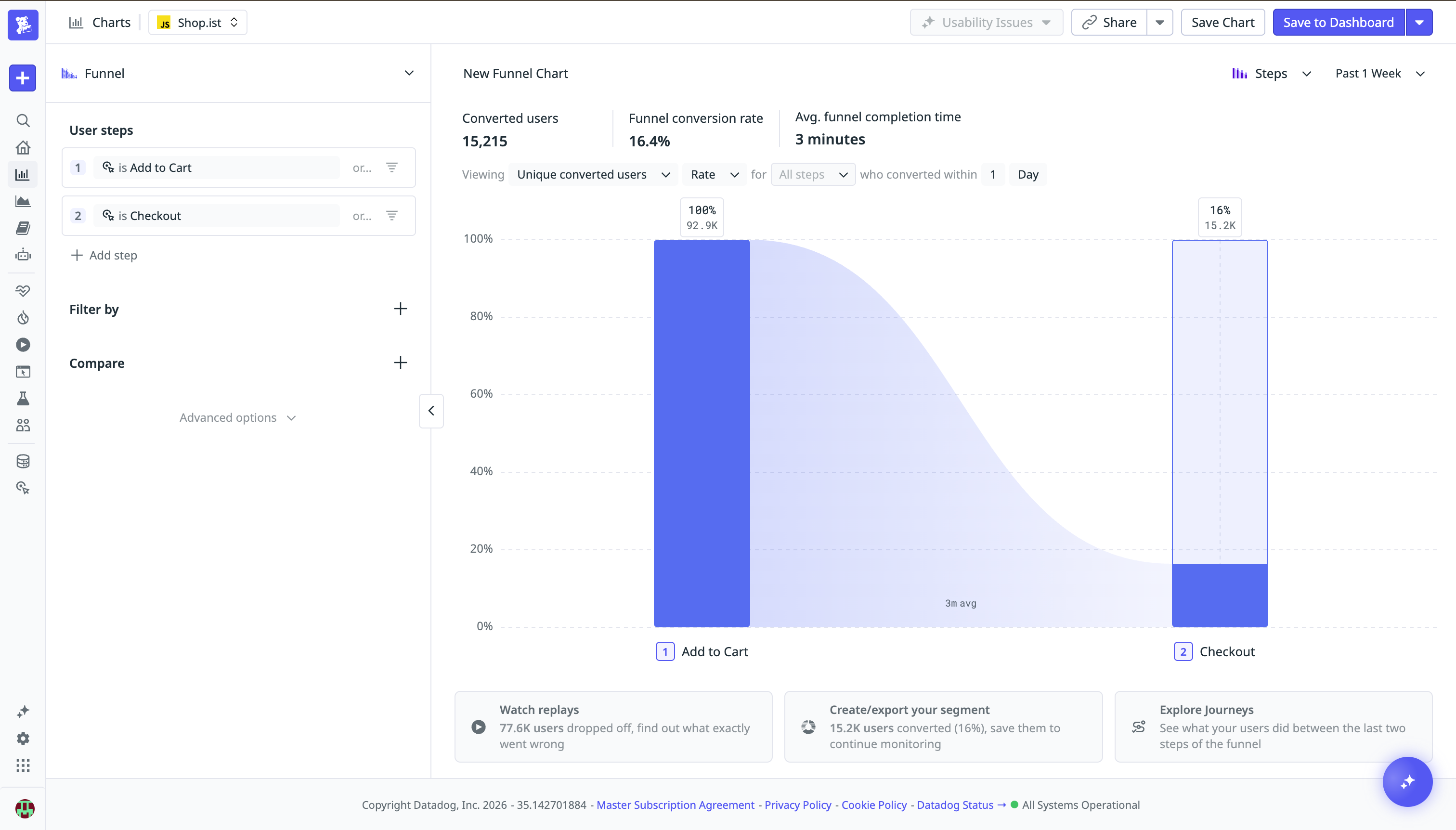Collapse the left panel with chevron
Screen dimensions: 1456x830
tap(431, 411)
